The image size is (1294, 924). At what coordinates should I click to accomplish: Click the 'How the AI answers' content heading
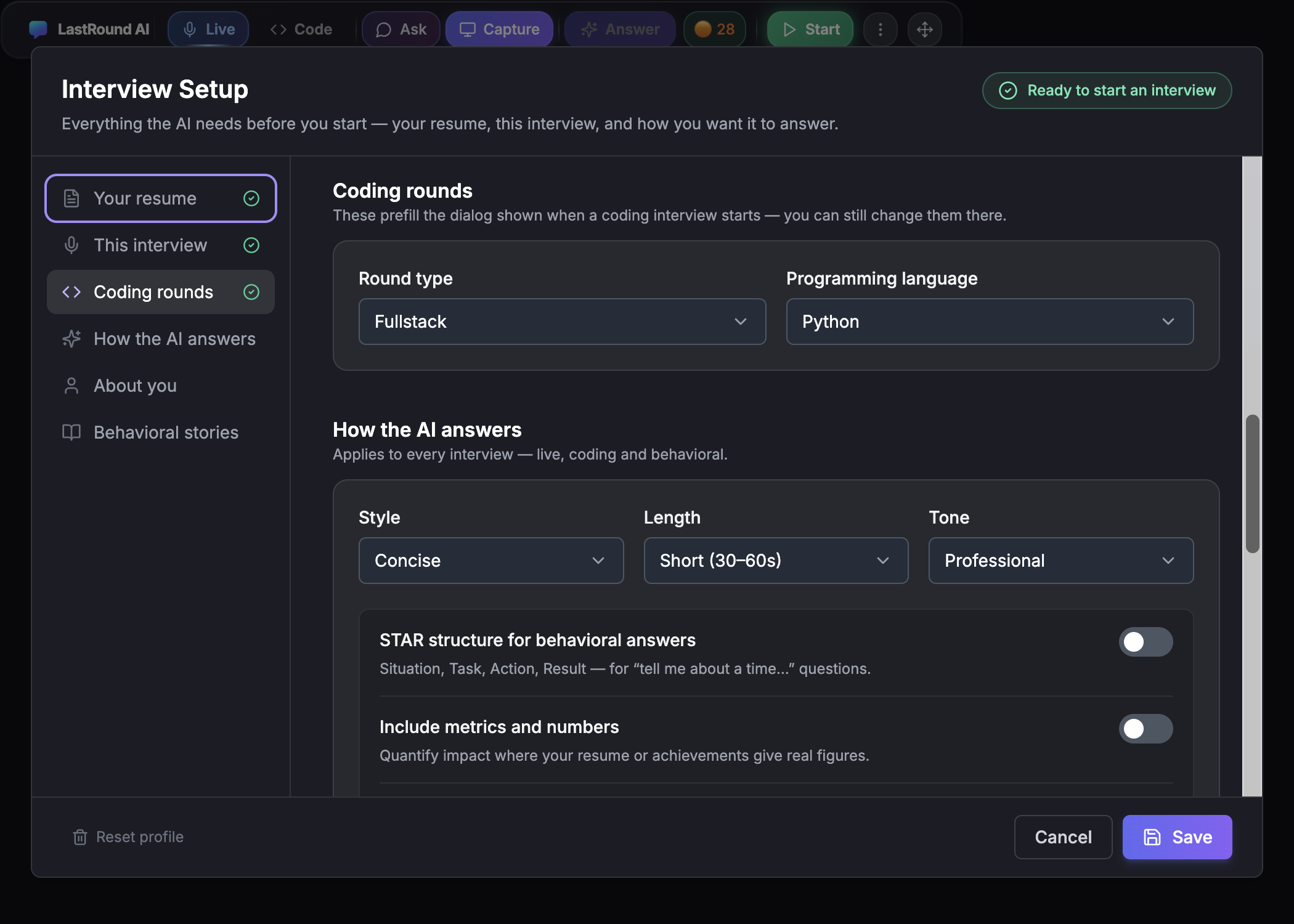click(427, 430)
